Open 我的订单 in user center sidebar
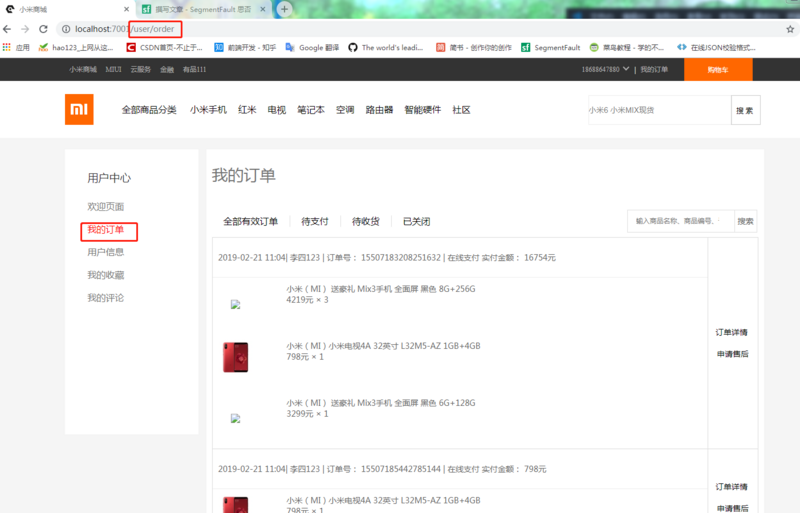The height and width of the screenshot is (513, 800). point(106,229)
